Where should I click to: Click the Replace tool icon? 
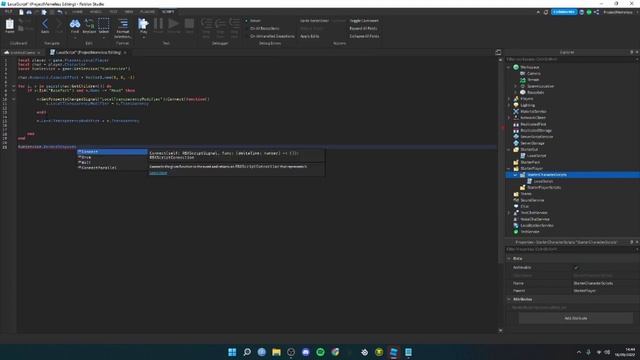pyautogui.click(x=89, y=26)
